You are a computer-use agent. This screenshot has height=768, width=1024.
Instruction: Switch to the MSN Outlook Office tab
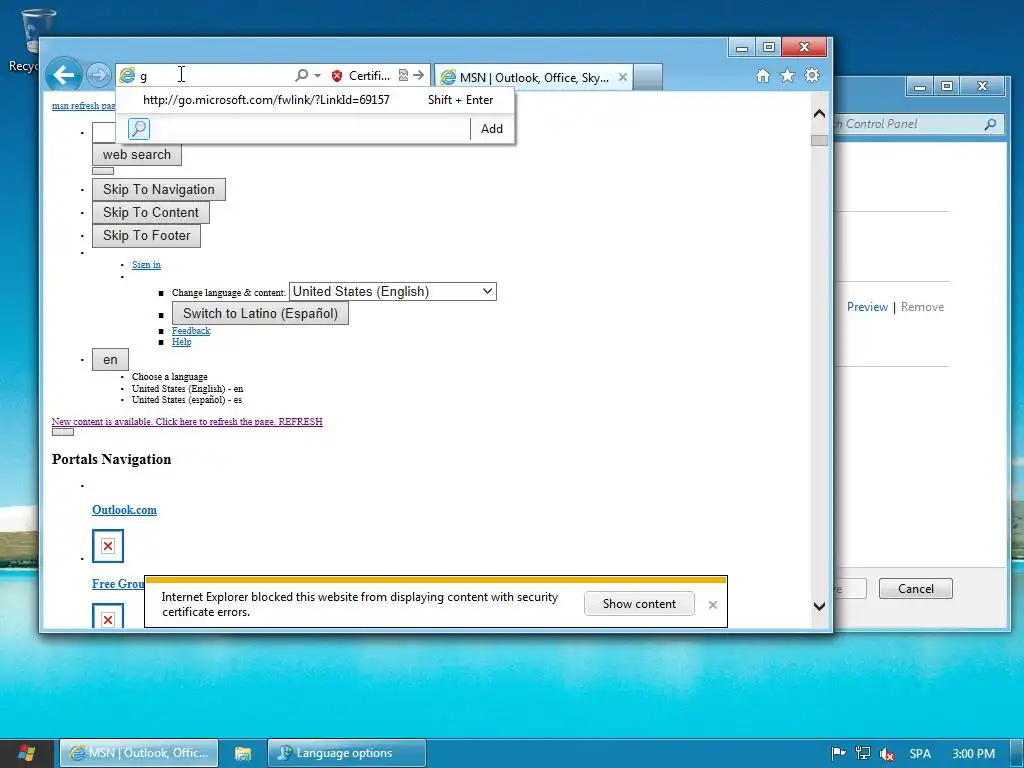pos(533,78)
